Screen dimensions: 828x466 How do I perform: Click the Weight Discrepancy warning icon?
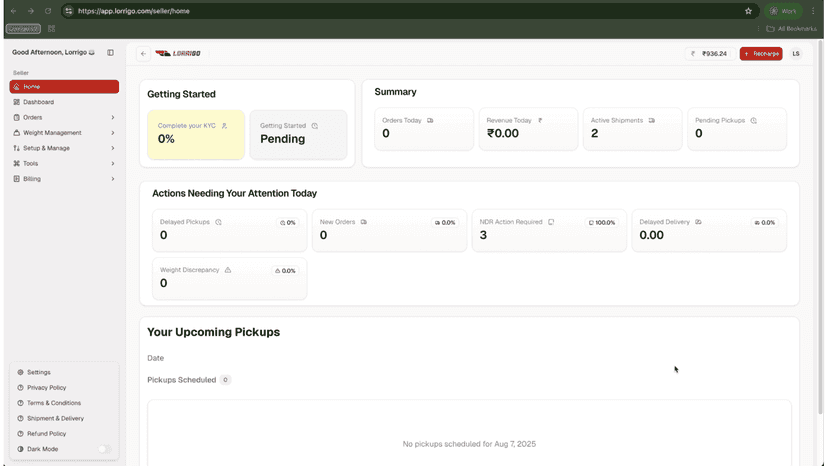(228, 270)
